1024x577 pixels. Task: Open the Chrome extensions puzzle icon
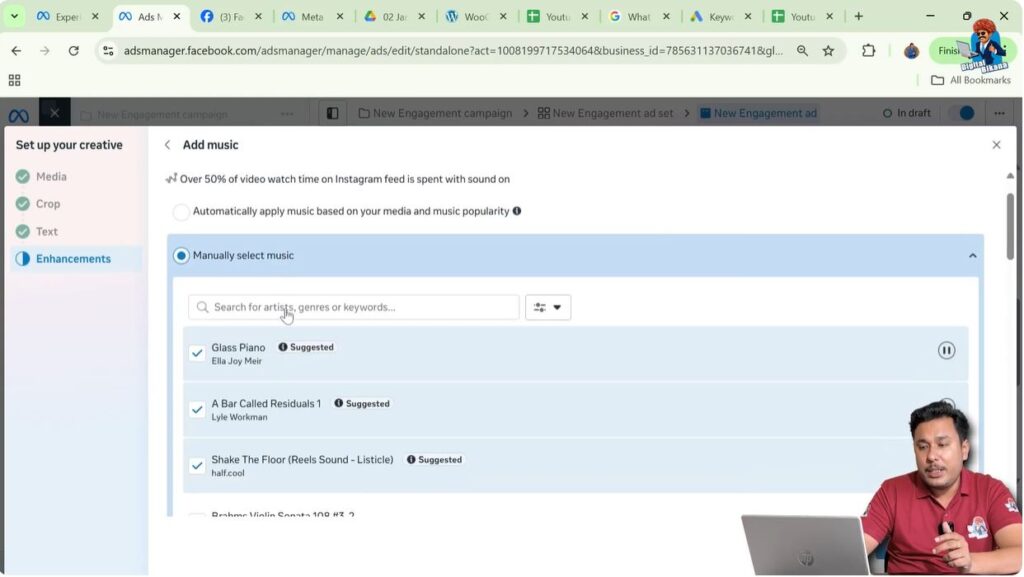[x=868, y=51]
